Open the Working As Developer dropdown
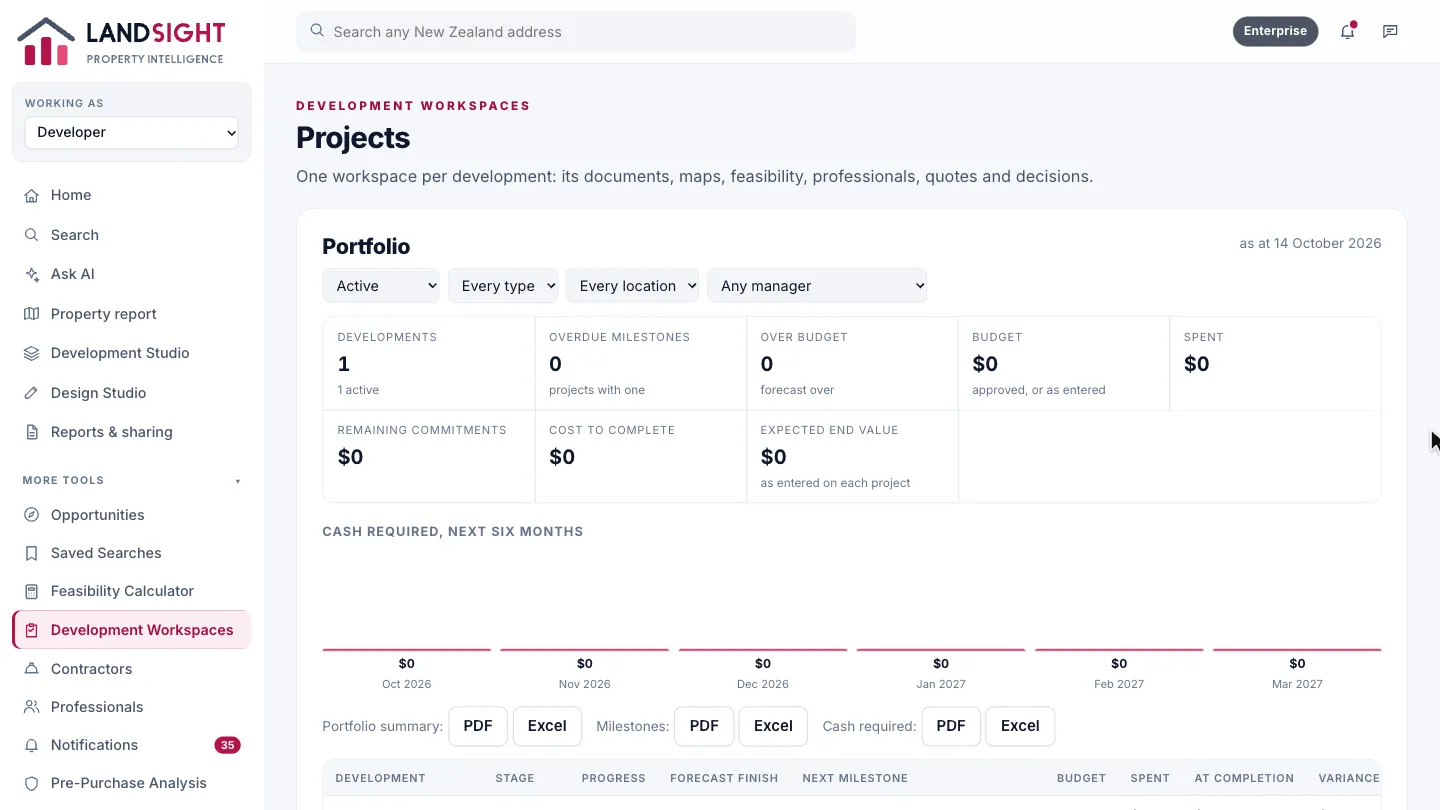The width and height of the screenshot is (1440, 810). click(x=132, y=132)
